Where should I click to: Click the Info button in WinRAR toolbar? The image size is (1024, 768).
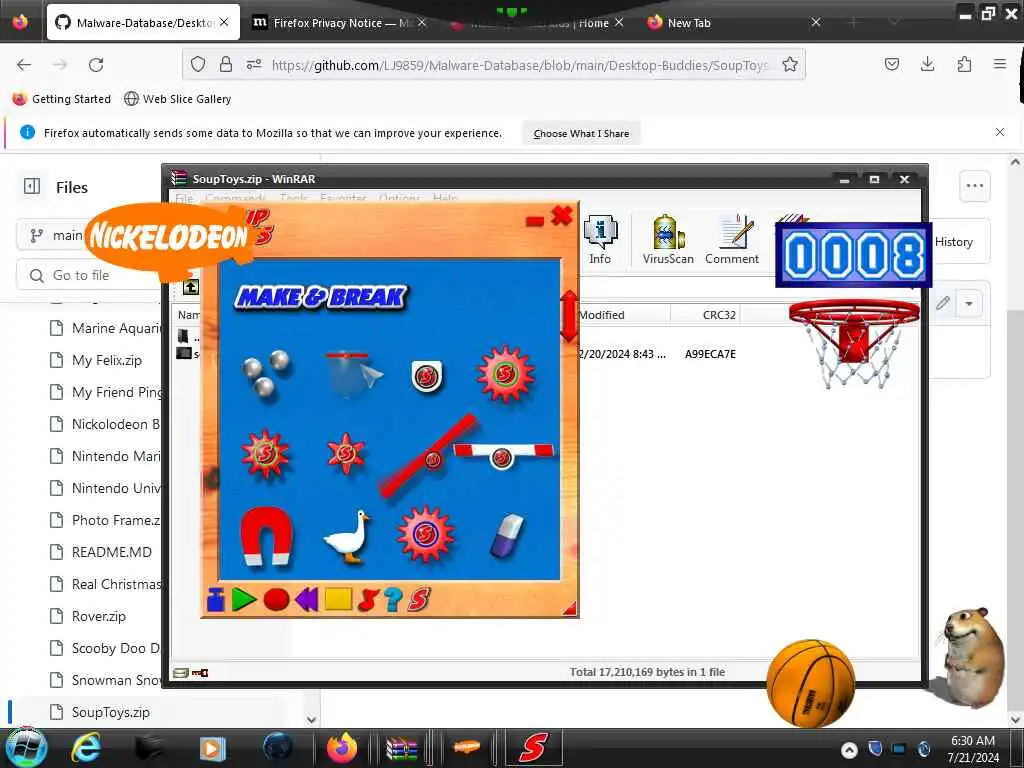click(x=600, y=240)
